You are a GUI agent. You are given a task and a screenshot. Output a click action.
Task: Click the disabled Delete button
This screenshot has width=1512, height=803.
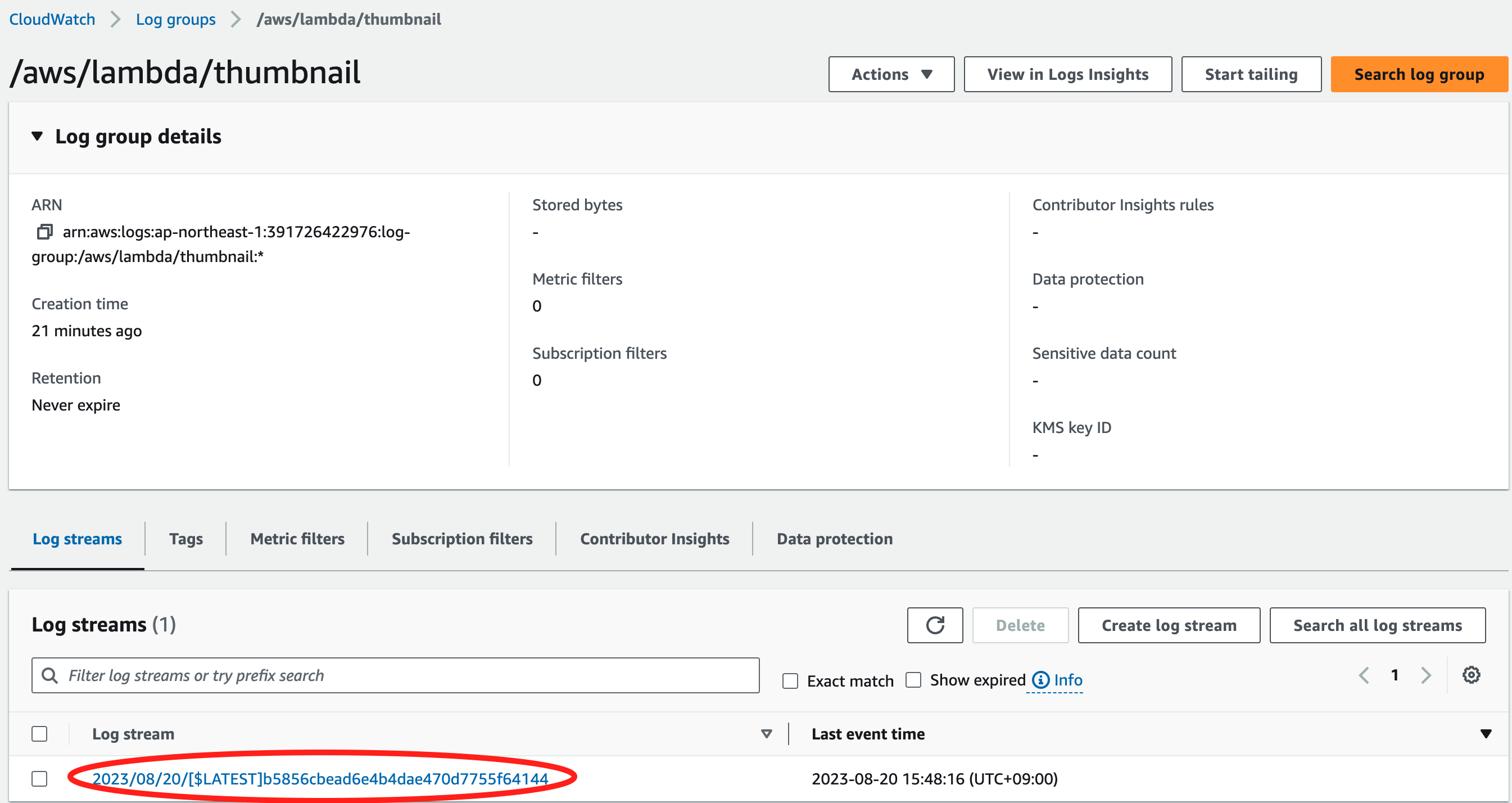point(1020,625)
